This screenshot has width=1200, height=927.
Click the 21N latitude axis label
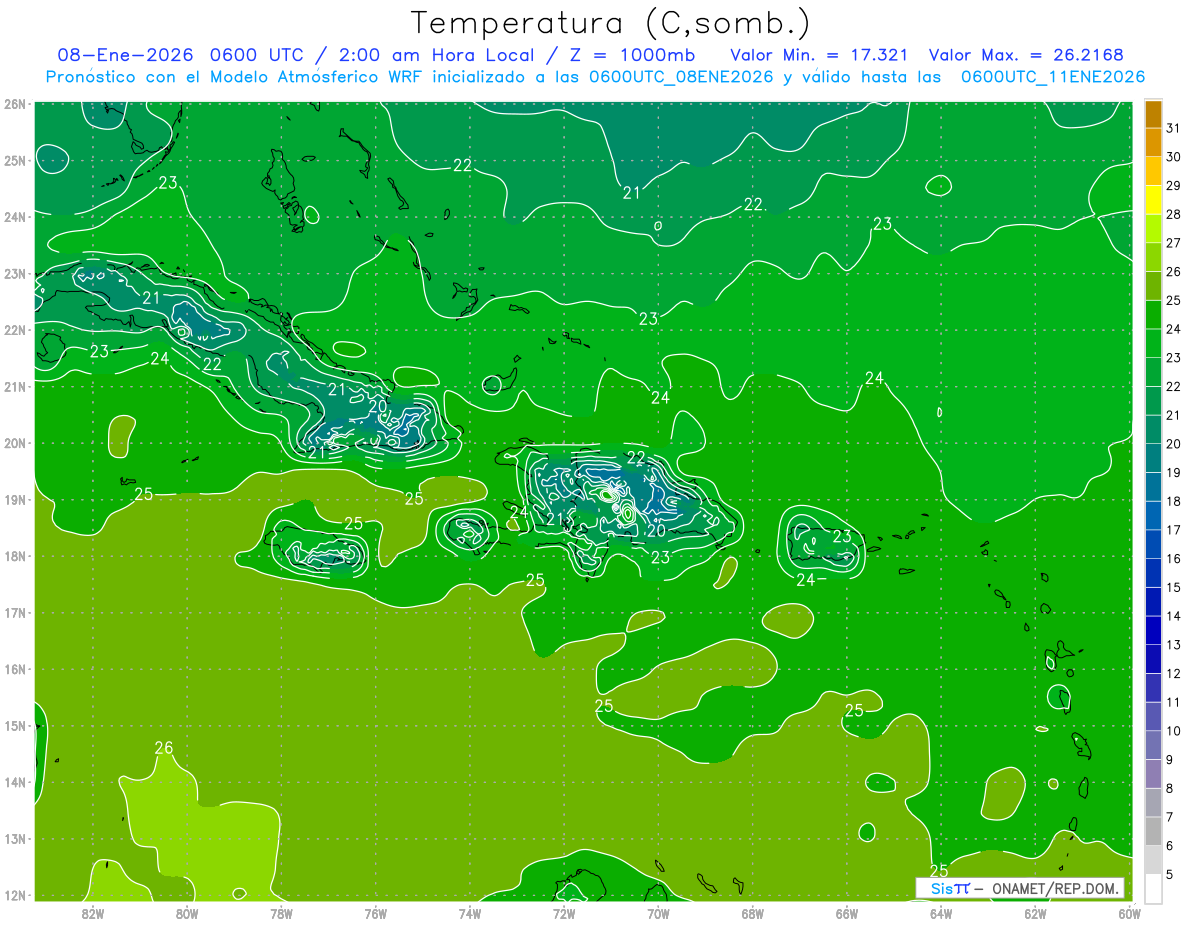coord(15,387)
